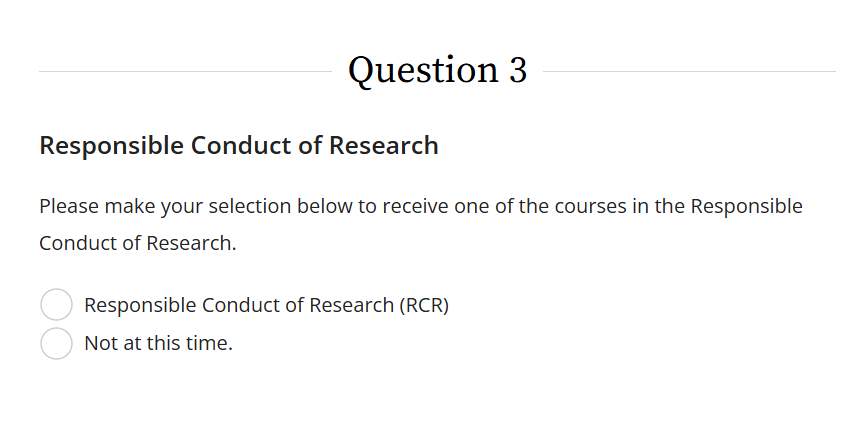Click the '(RCR)' abbreviation in first option
This screenshot has height=423, width=866.
424,306
